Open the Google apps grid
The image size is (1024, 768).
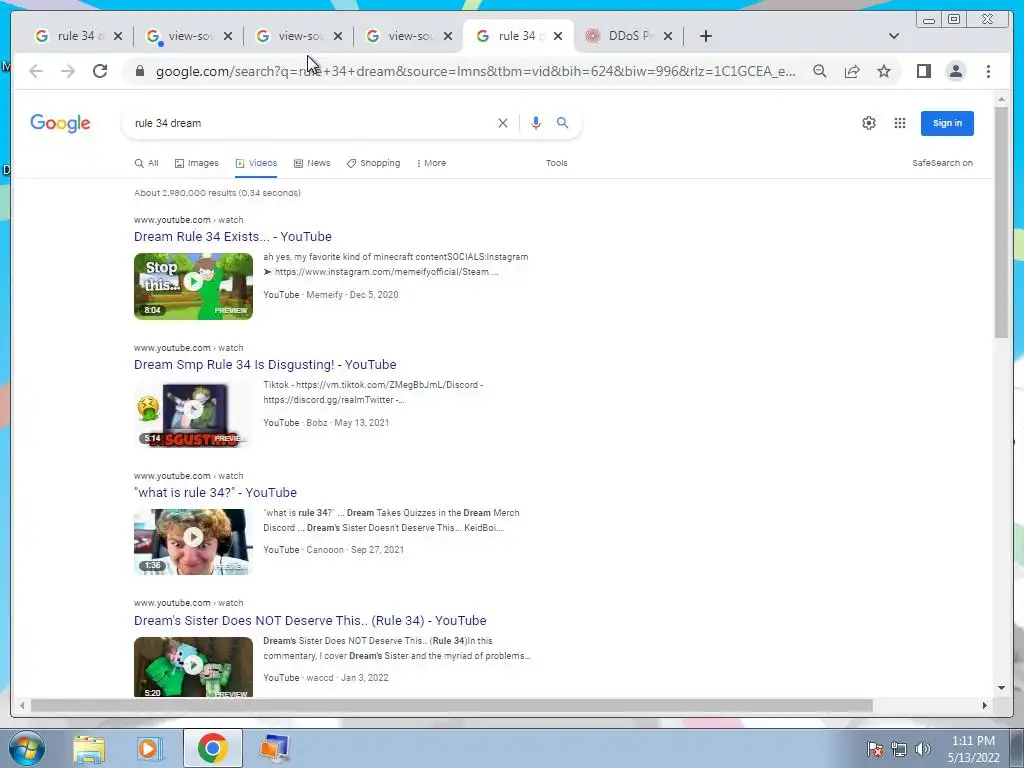click(x=900, y=123)
